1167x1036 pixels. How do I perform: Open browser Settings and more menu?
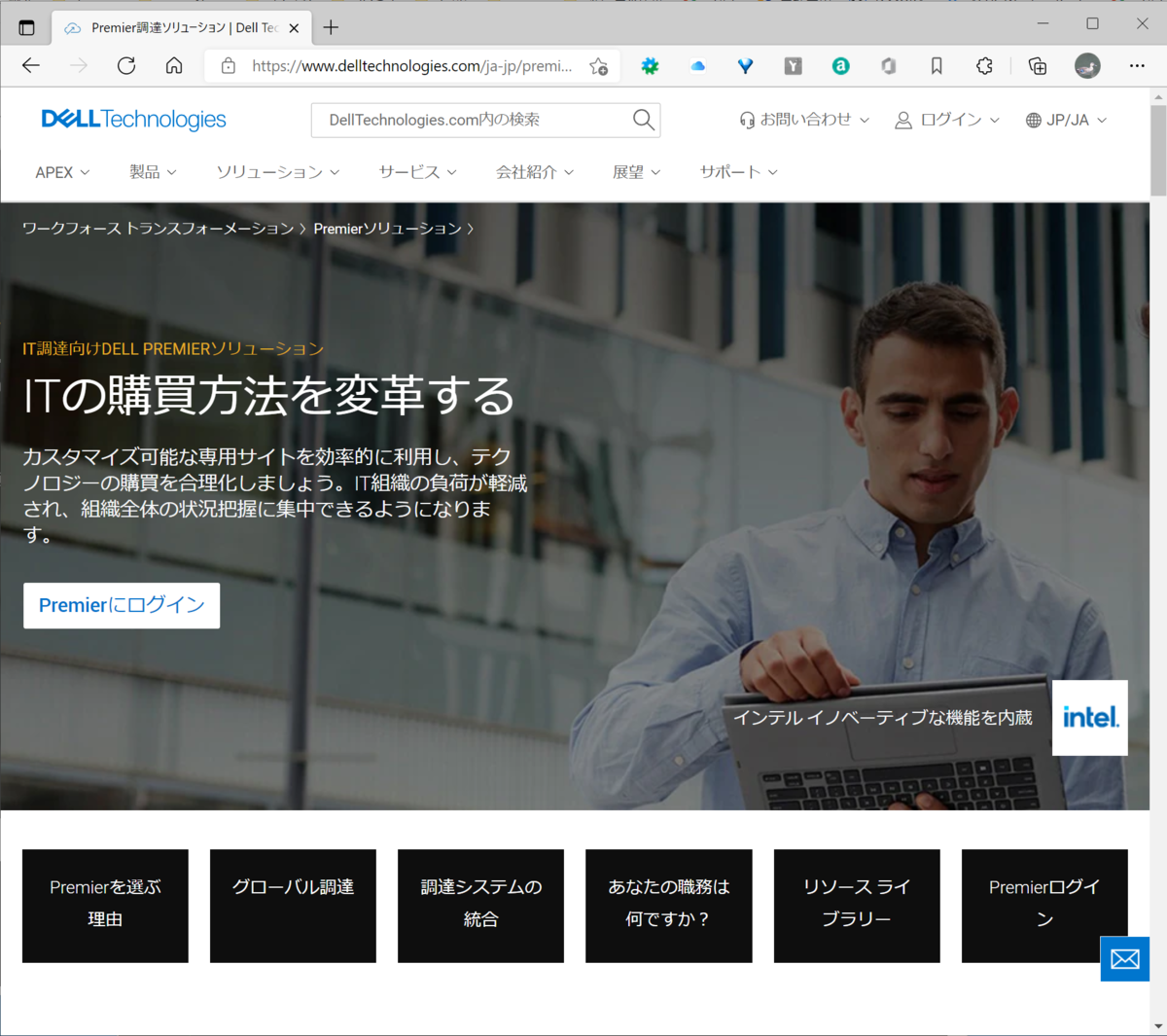click(x=1137, y=66)
